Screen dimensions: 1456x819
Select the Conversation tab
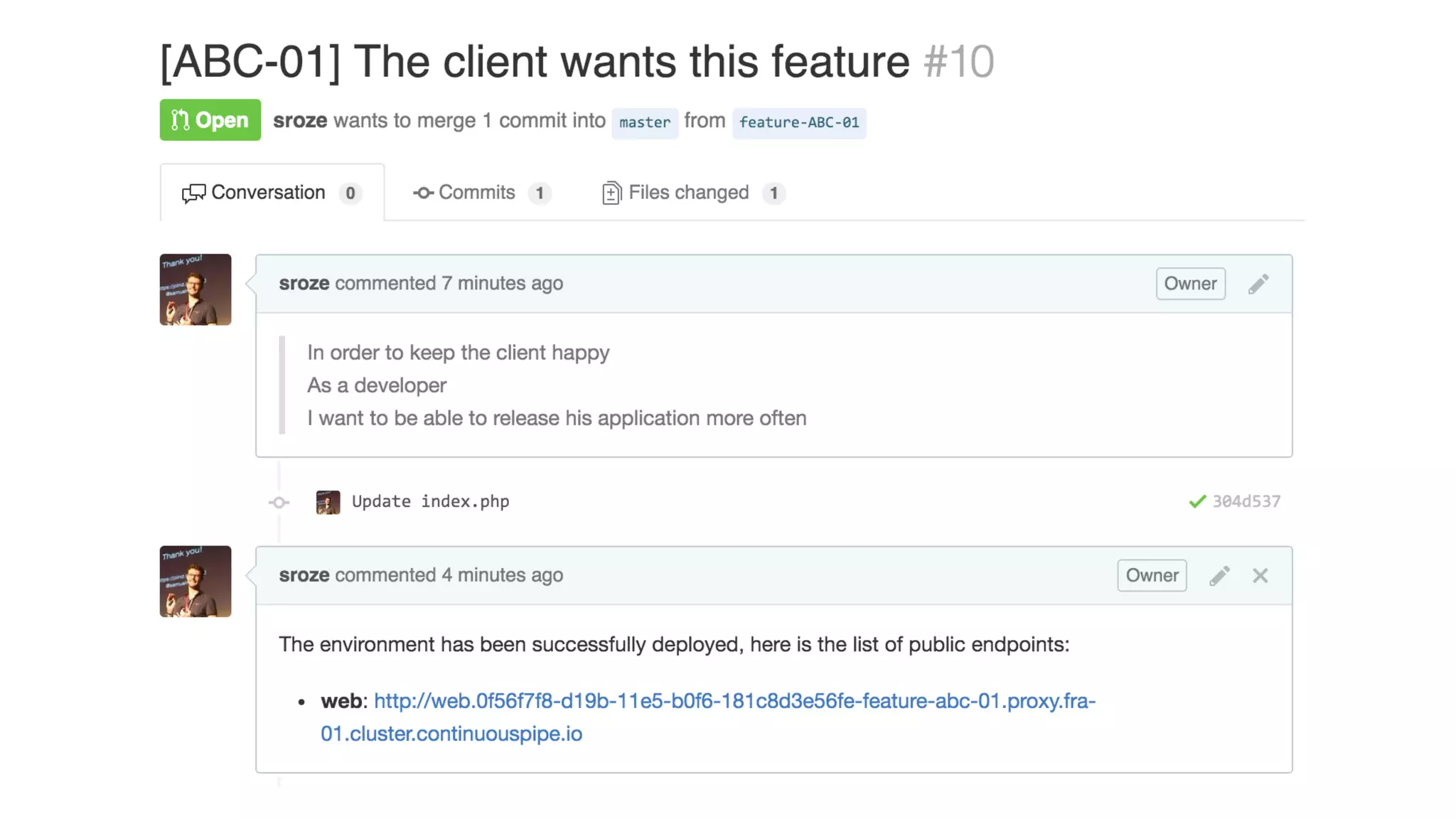(x=272, y=193)
